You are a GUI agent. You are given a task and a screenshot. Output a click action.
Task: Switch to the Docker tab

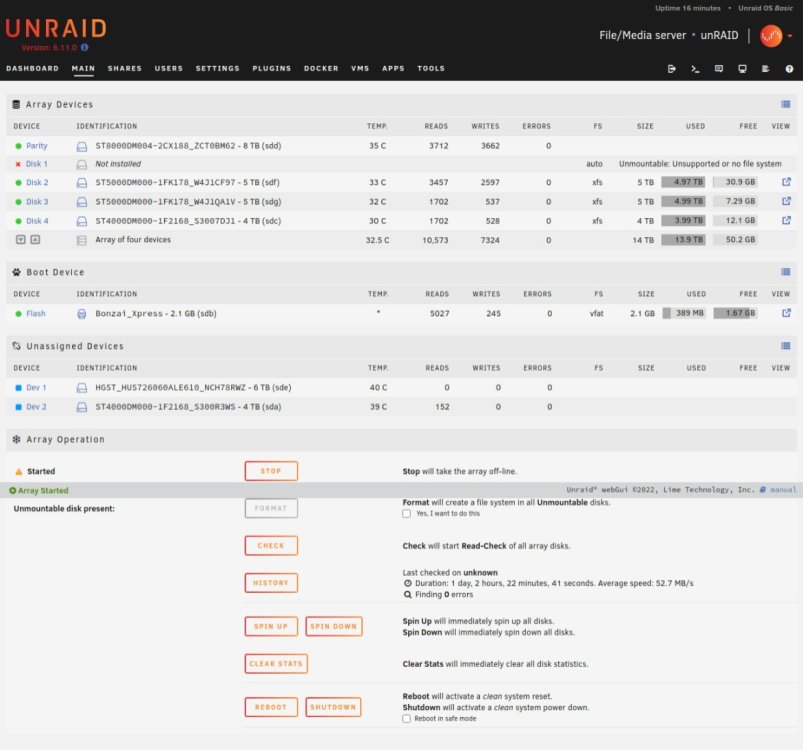(x=321, y=68)
